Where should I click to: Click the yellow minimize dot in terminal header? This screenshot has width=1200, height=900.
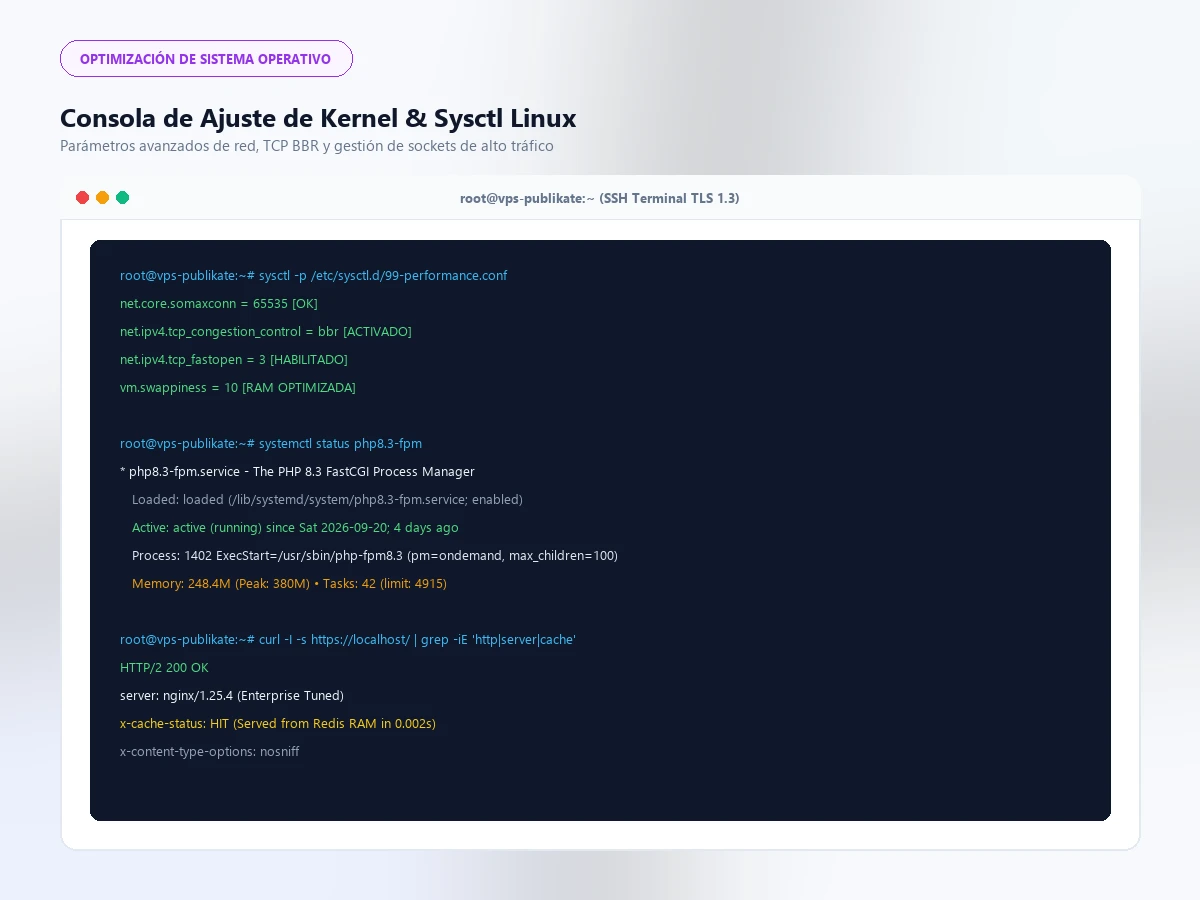[103, 198]
